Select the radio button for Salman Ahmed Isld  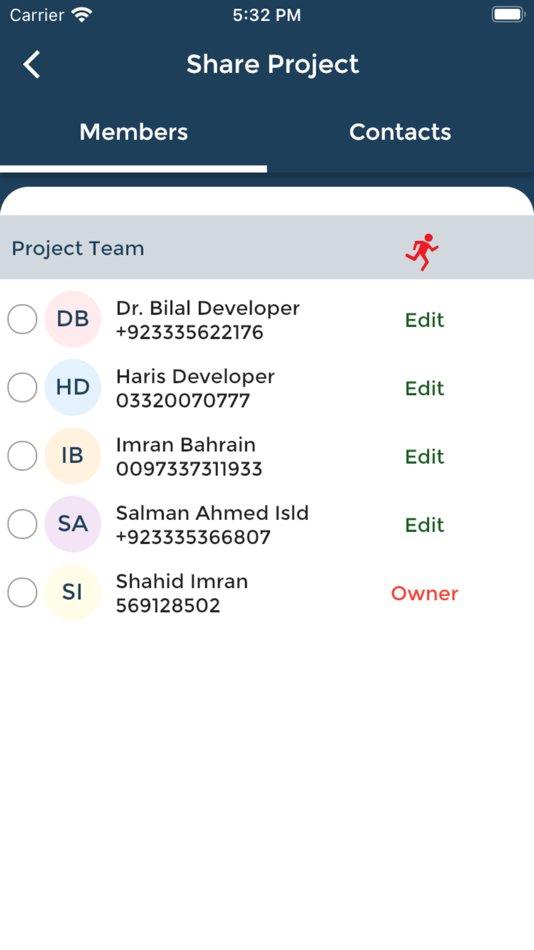[x=22, y=525]
